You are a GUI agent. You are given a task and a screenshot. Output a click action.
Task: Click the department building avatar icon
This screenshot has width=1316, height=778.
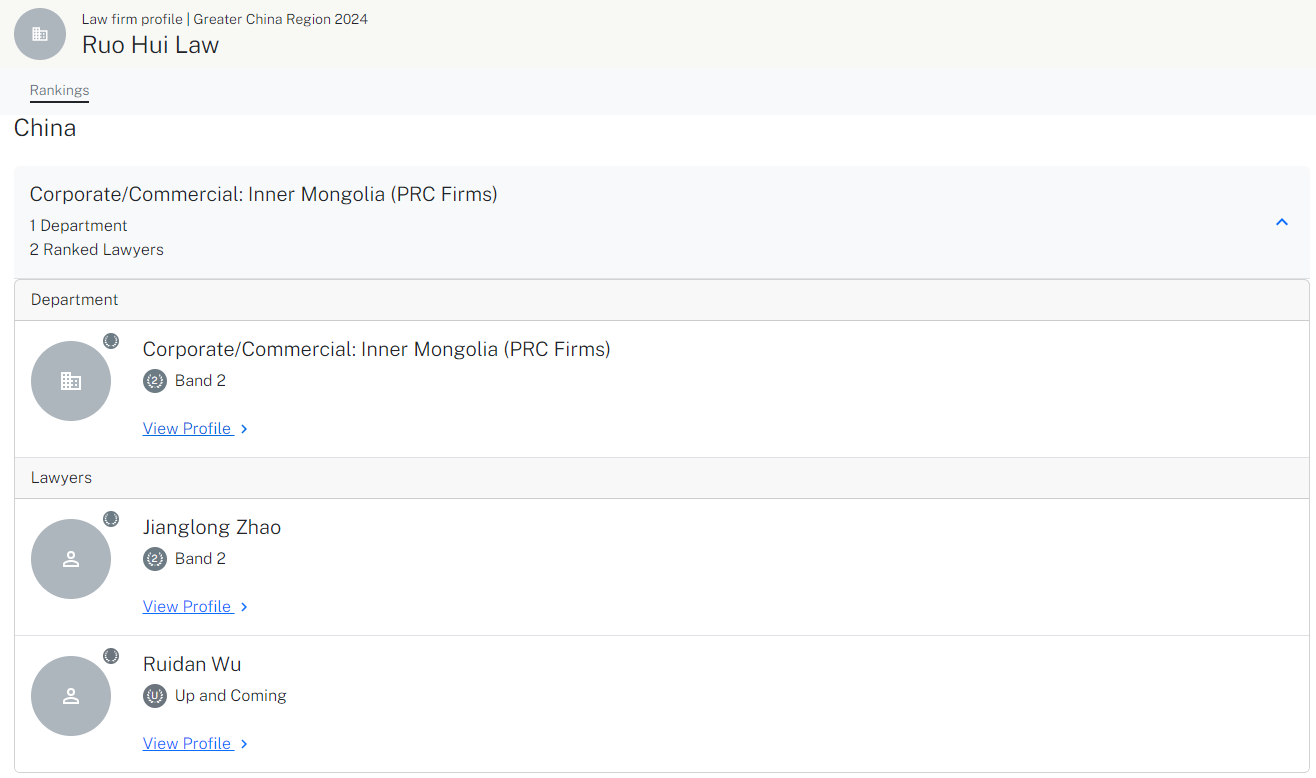coord(71,381)
